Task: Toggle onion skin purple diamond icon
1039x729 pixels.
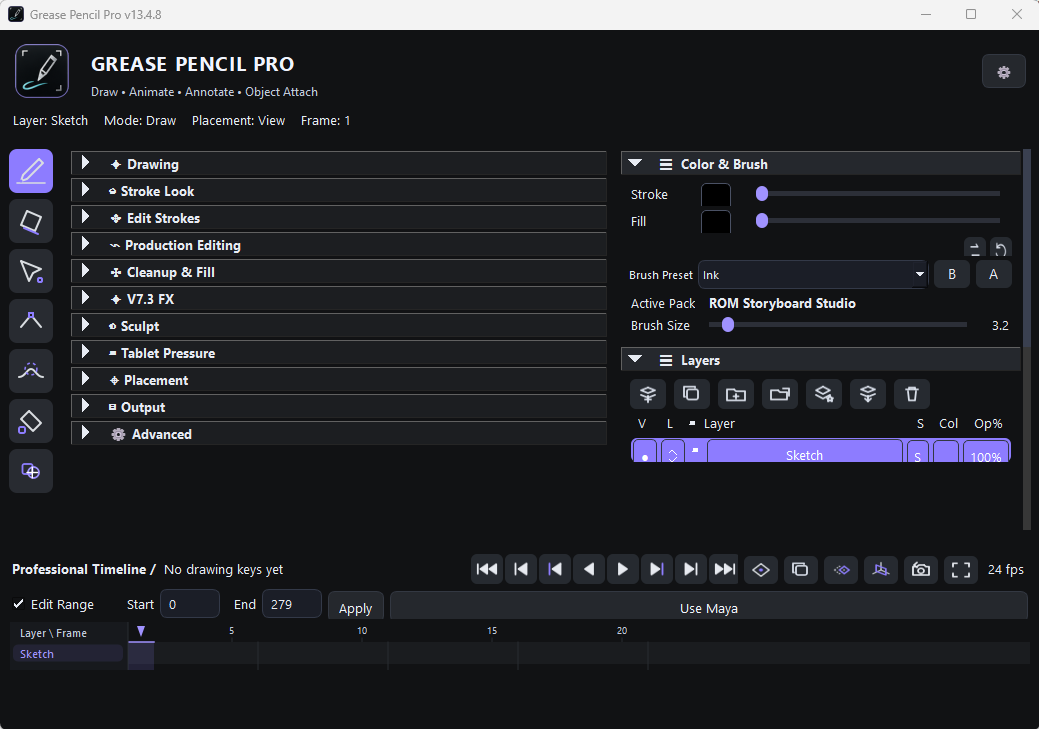Action: point(841,569)
